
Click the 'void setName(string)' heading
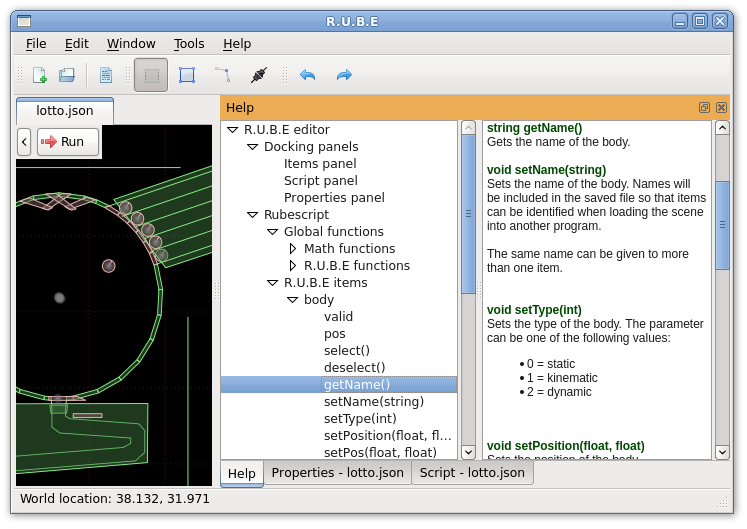[546, 170]
